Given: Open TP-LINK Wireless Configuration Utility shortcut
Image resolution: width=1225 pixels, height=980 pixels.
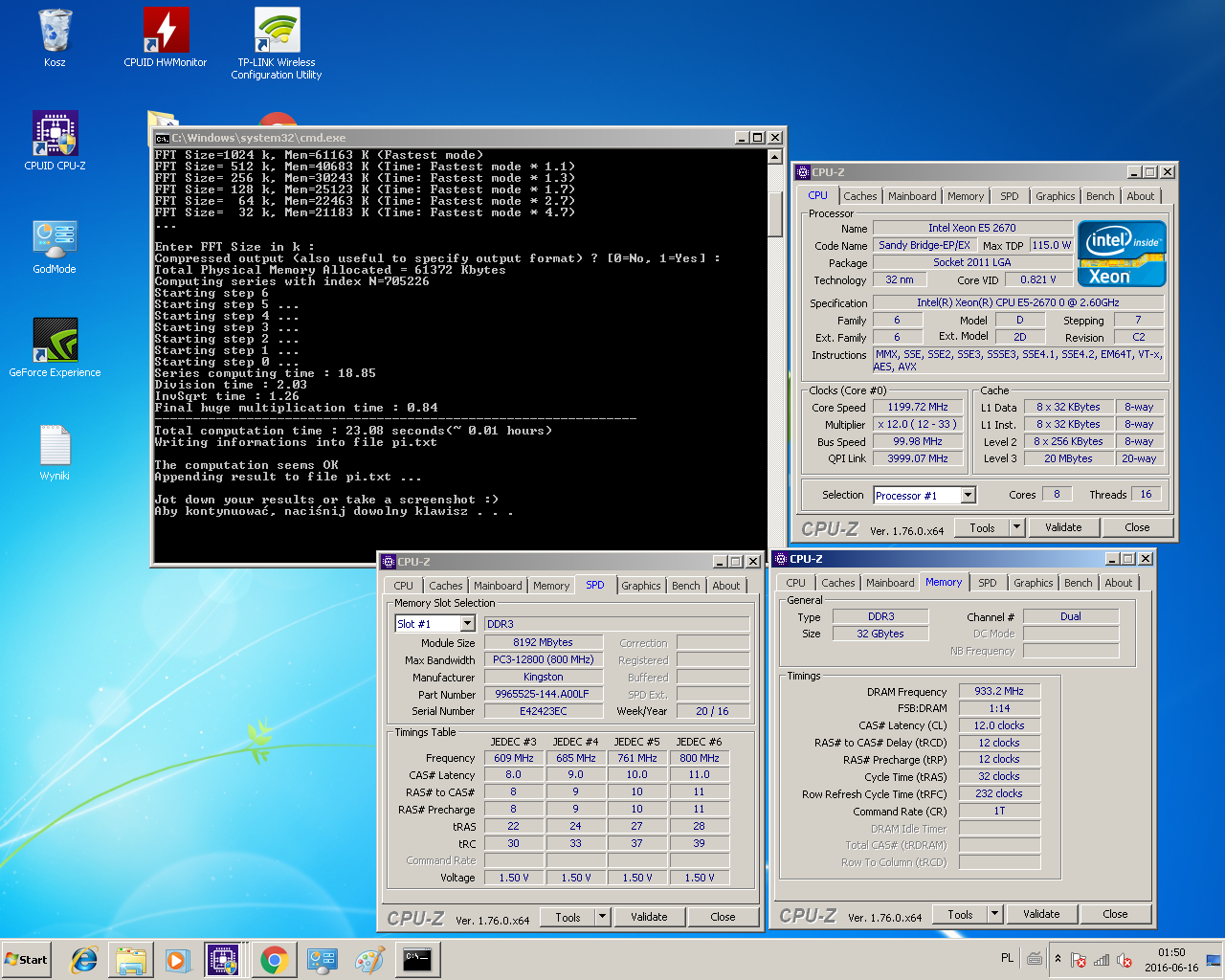Looking at the screenshot, I should pyautogui.click(x=277, y=43).
